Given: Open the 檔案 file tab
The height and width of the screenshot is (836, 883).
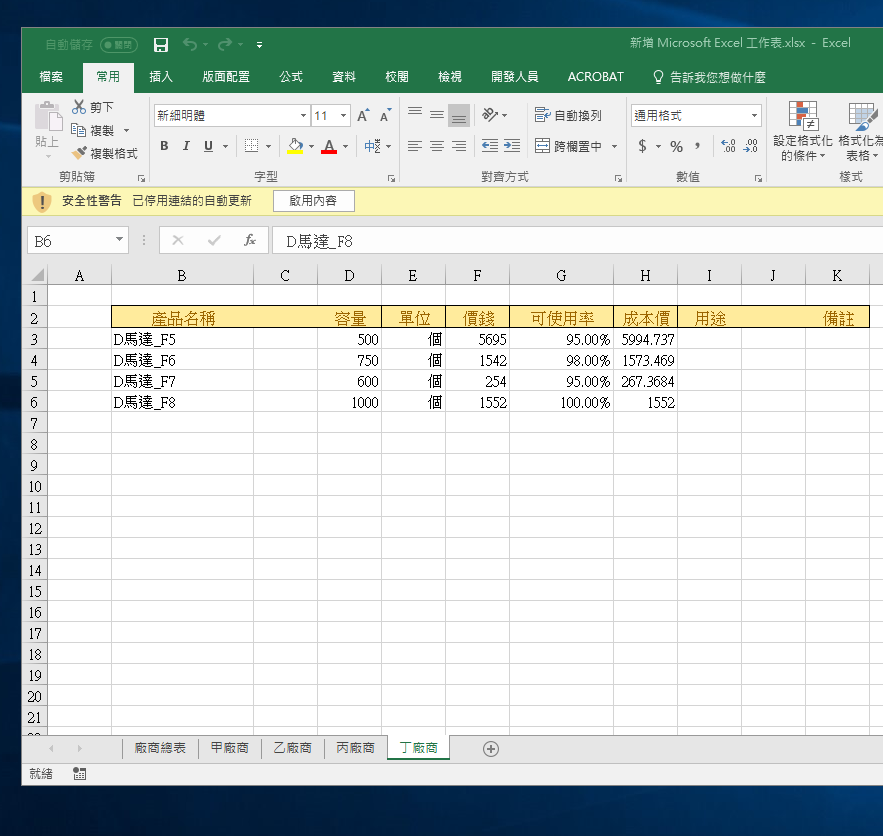Looking at the screenshot, I should [51, 77].
